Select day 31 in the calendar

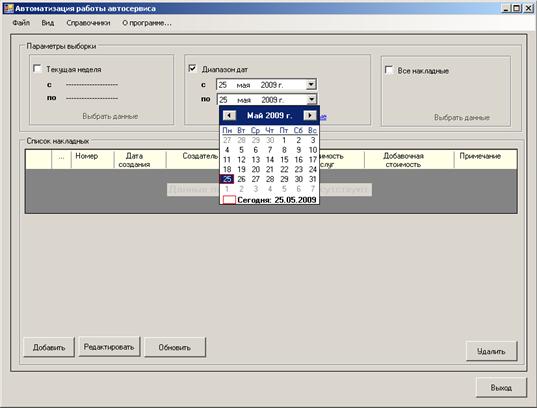pos(312,179)
